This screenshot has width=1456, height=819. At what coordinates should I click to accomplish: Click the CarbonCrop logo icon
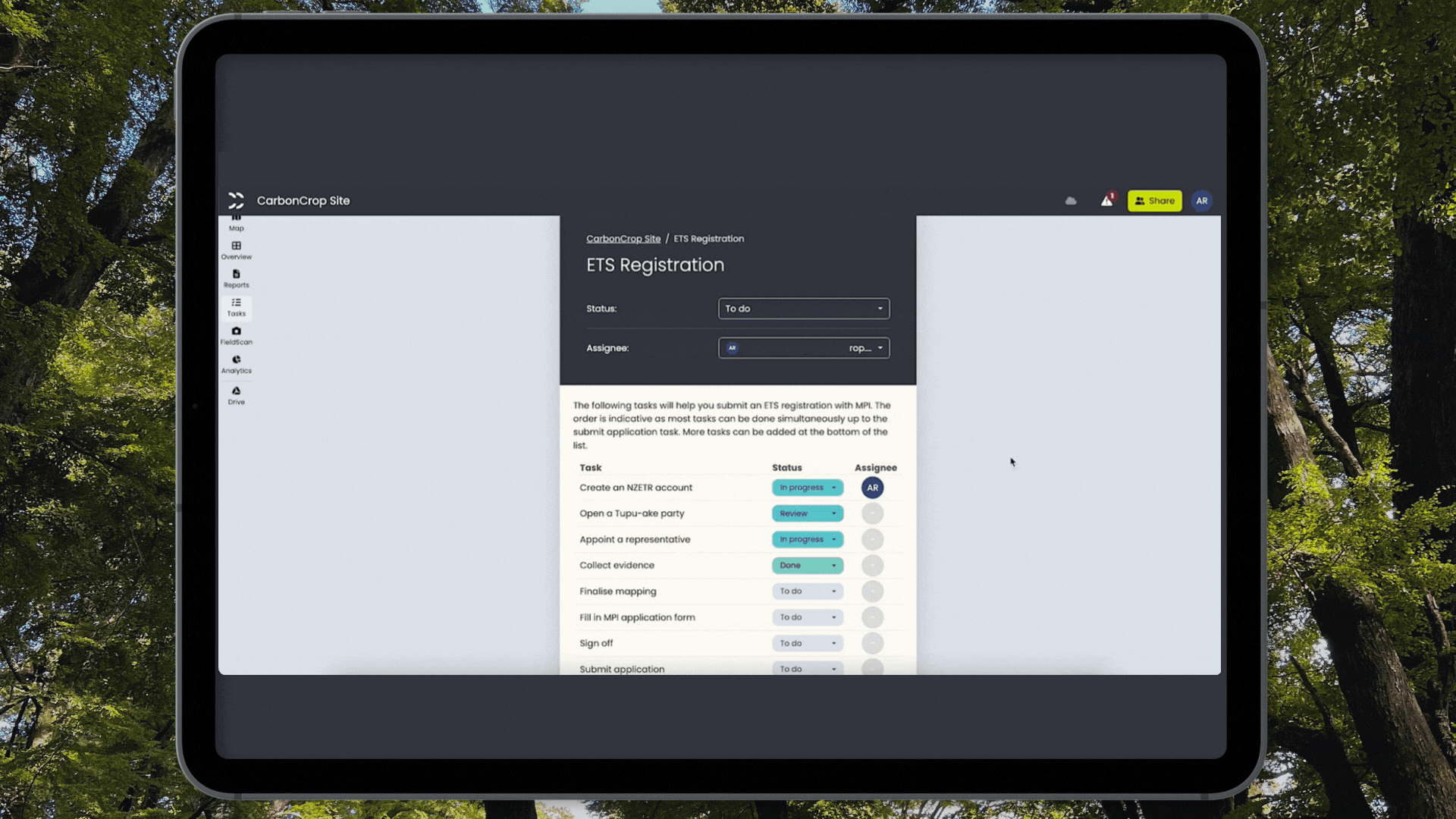[236, 200]
